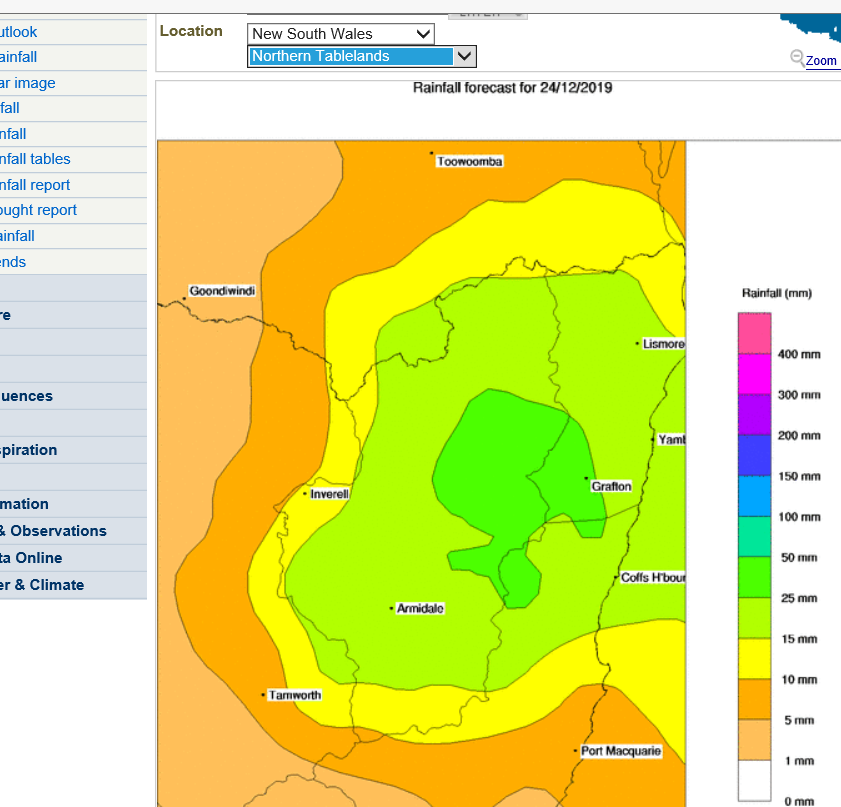
Task: Expand the Northern Tablelands district dropdown
Action: click(362, 56)
